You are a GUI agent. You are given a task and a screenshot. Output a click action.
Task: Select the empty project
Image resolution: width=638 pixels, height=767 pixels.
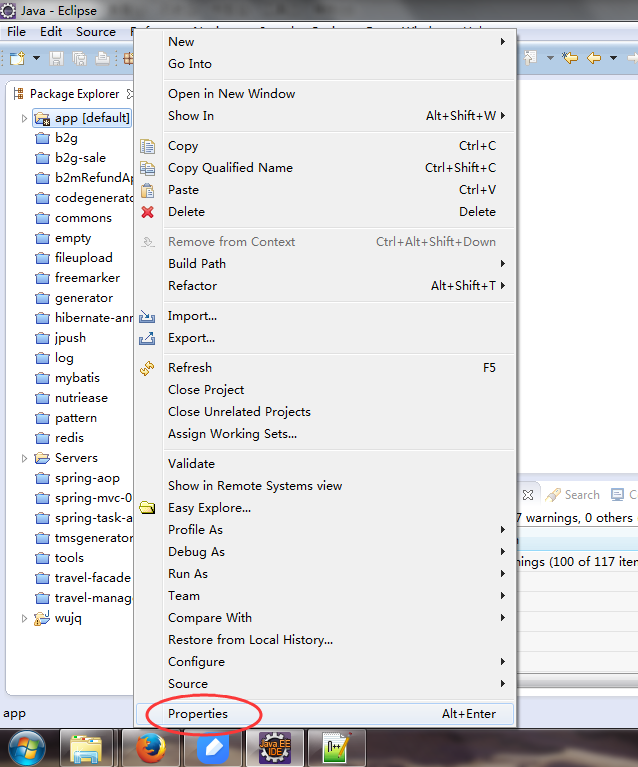click(63, 238)
